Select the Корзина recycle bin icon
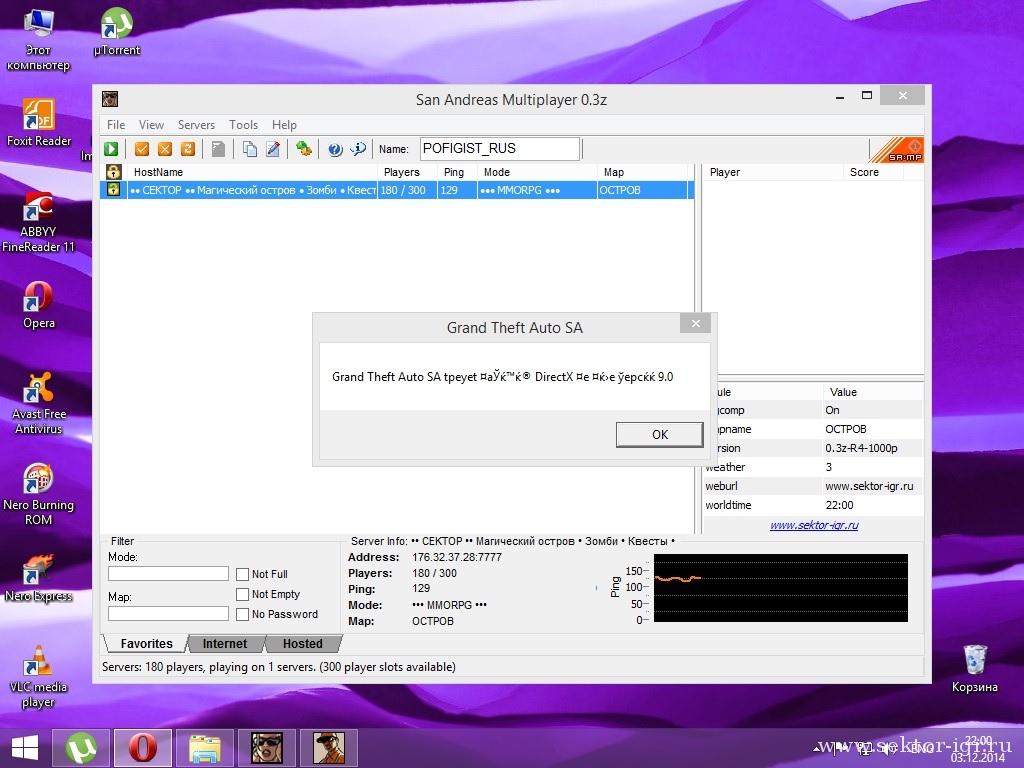 (974, 669)
